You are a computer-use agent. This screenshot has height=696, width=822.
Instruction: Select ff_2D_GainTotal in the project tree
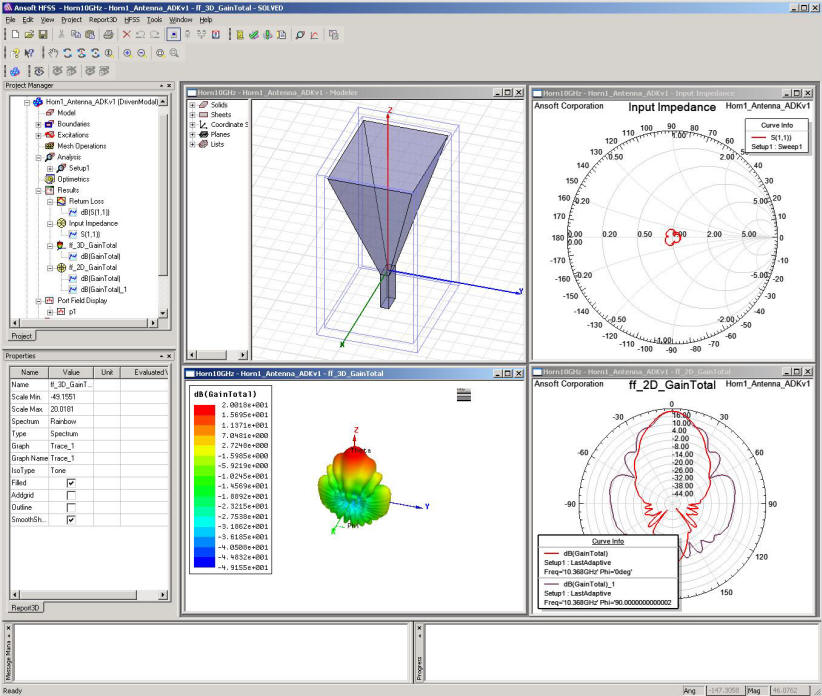click(x=93, y=267)
